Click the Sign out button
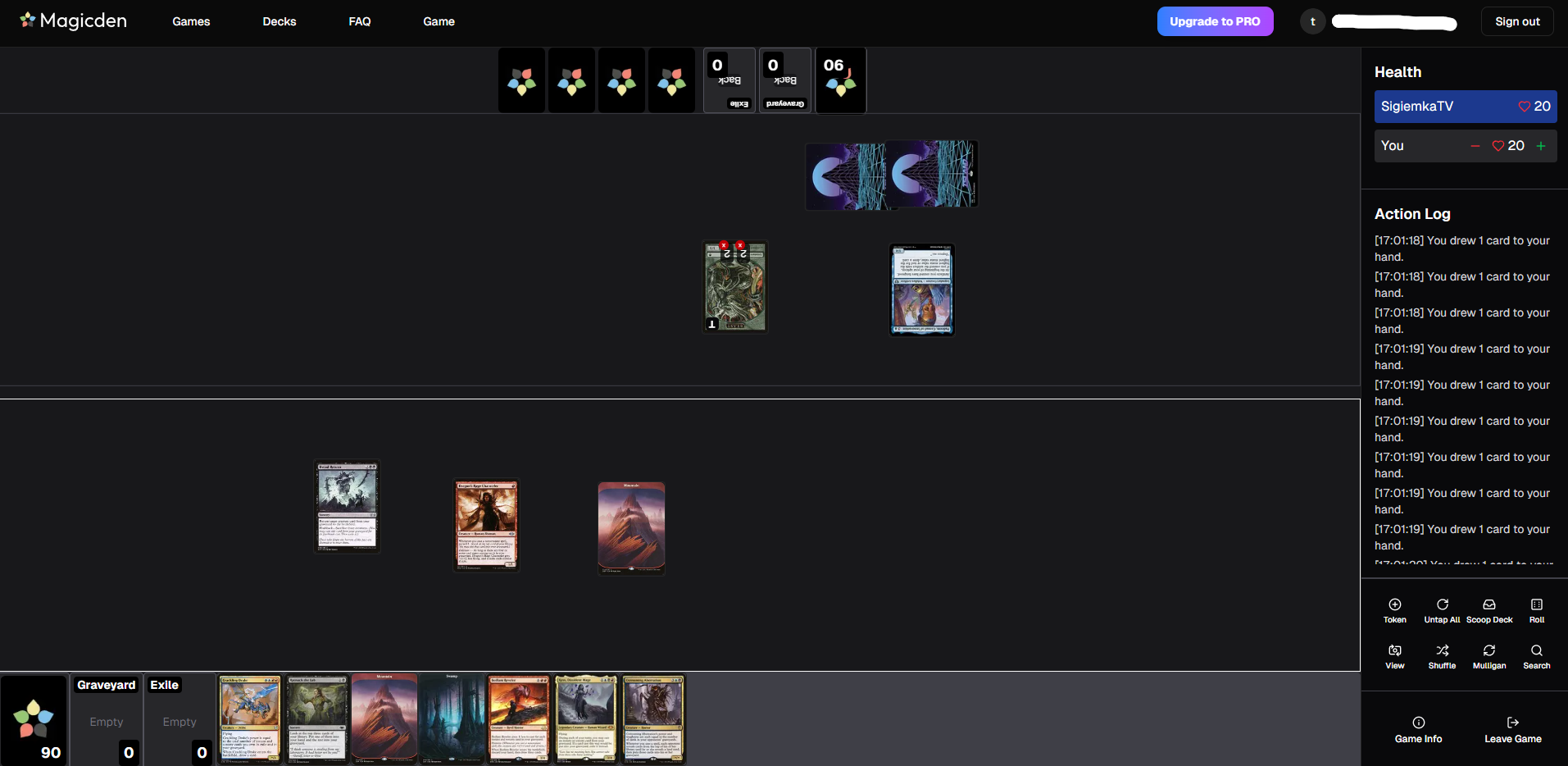1568x766 pixels. (1517, 21)
